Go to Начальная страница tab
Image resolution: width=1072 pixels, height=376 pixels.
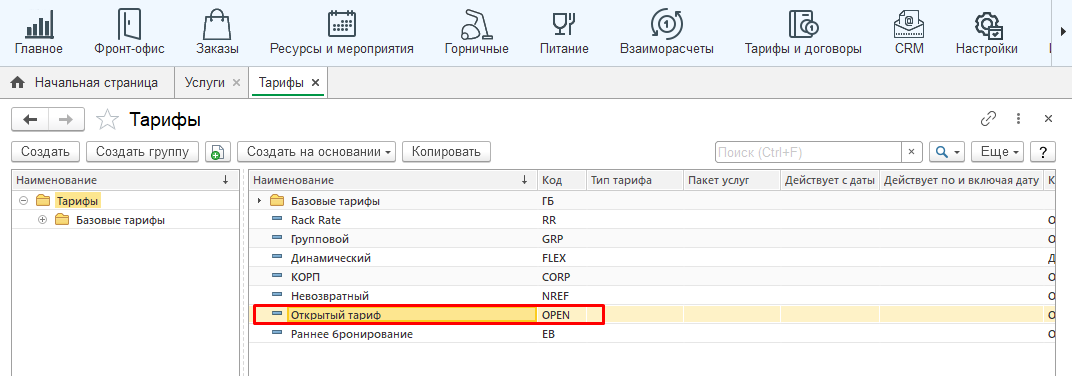[x=85, y=83]
